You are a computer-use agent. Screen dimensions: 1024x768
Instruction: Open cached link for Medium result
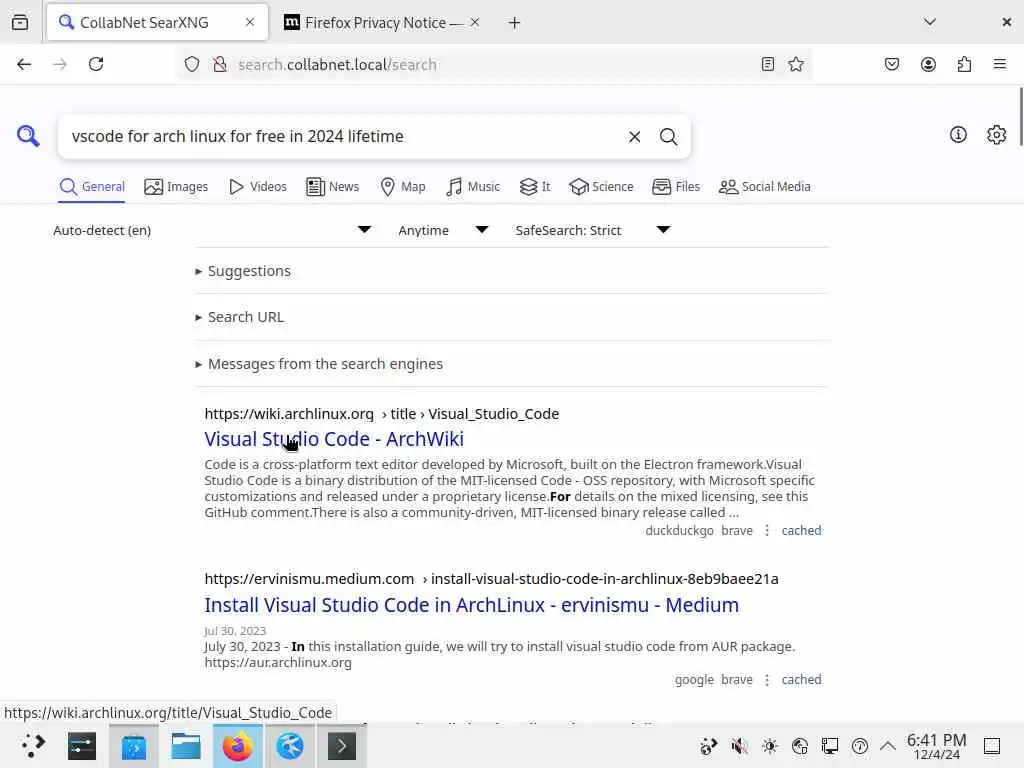click(x=801, y=679)
